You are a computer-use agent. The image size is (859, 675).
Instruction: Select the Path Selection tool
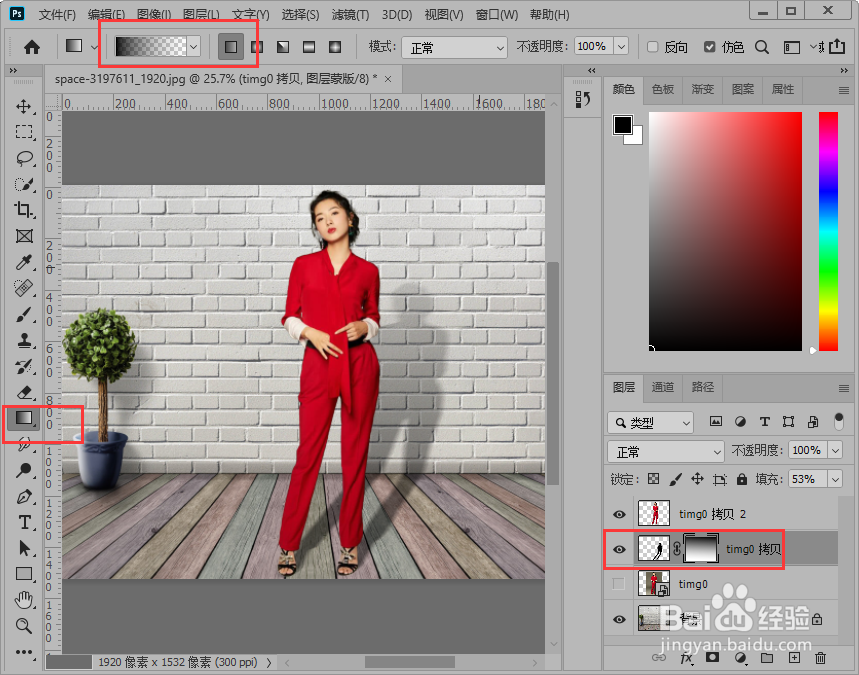(x=24, y=548)
